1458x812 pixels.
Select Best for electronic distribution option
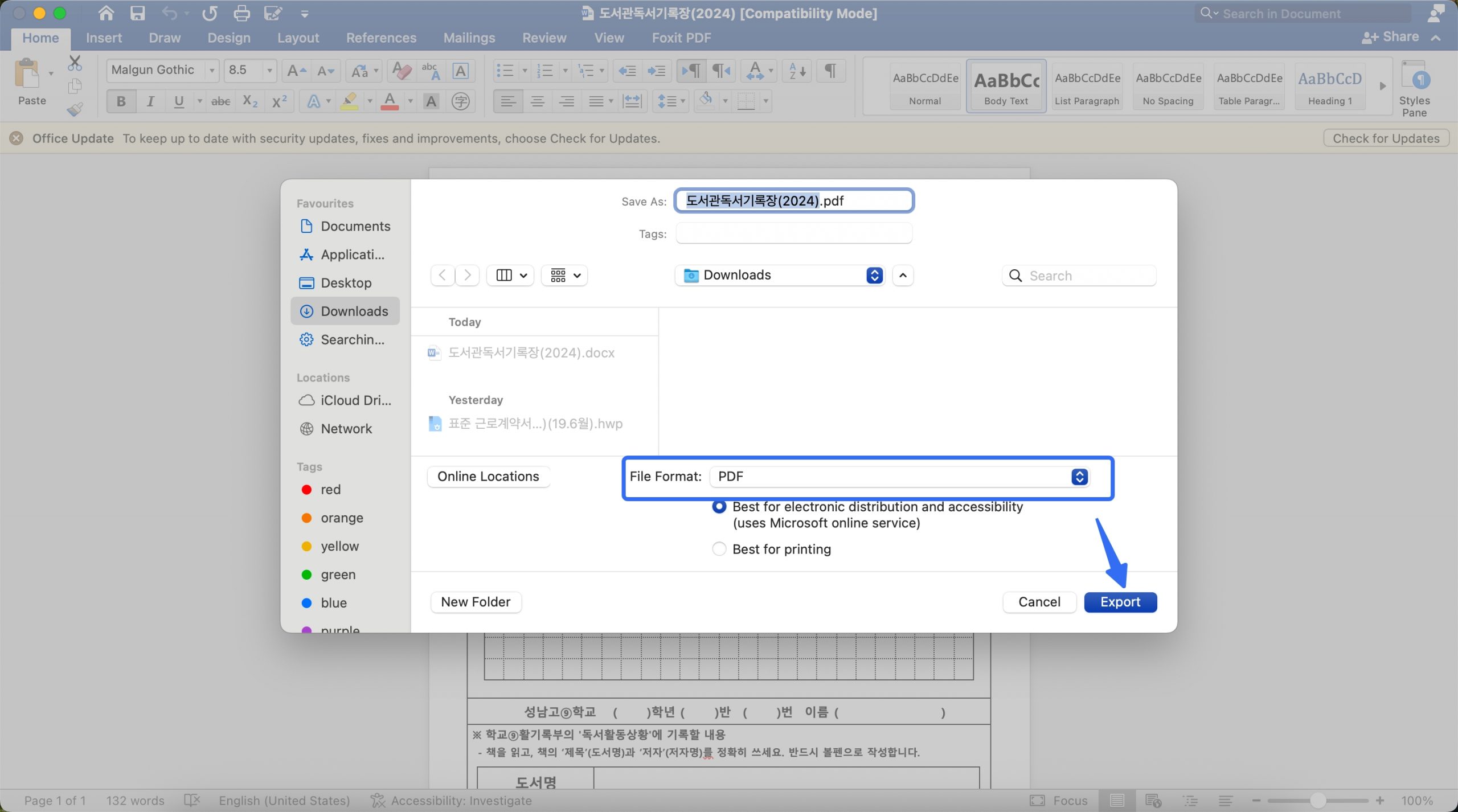719,506
